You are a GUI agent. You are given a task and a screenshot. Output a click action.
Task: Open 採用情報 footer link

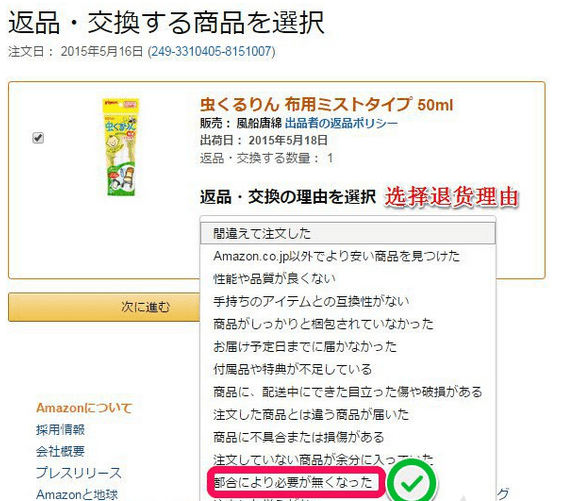(x=60, y=430)
